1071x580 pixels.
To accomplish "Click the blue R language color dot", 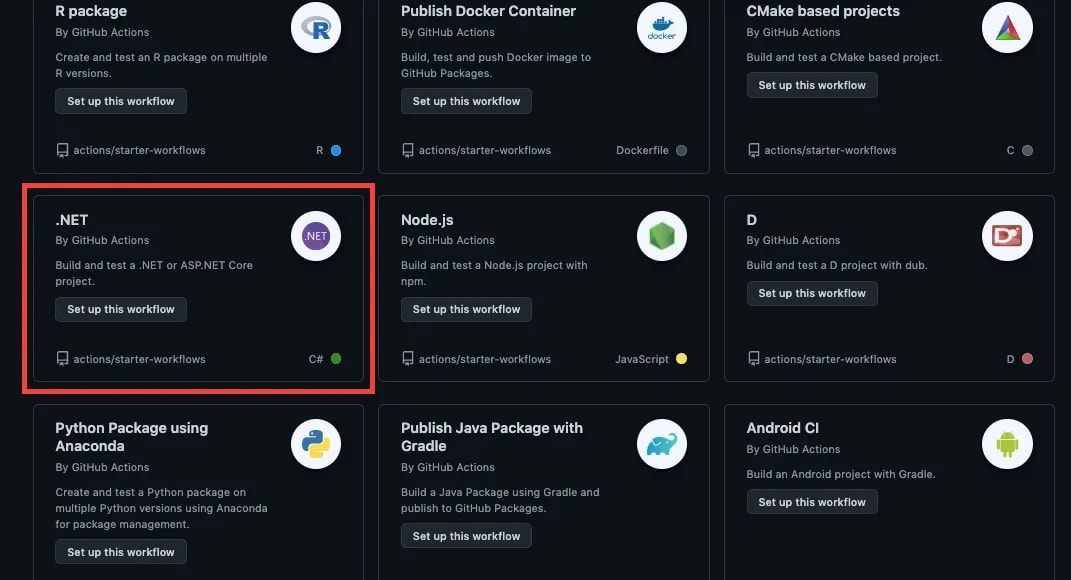I will pos(336,150).
